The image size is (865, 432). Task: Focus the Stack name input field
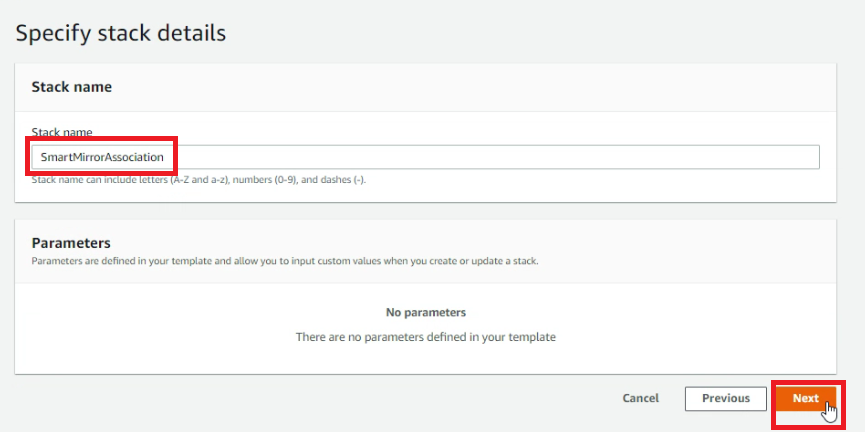coord(425,157)
